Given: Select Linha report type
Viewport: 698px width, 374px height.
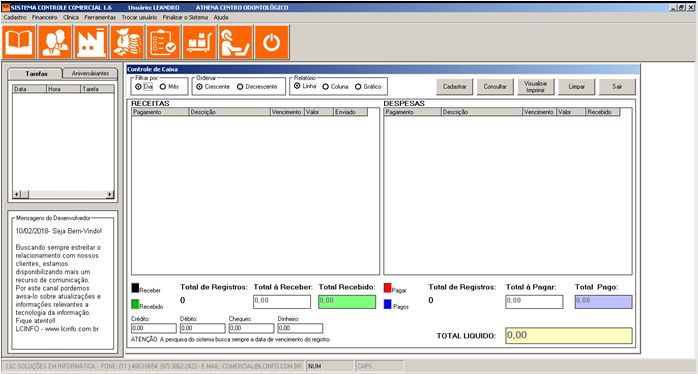Looking at the screenshot, I should point(297,86).
